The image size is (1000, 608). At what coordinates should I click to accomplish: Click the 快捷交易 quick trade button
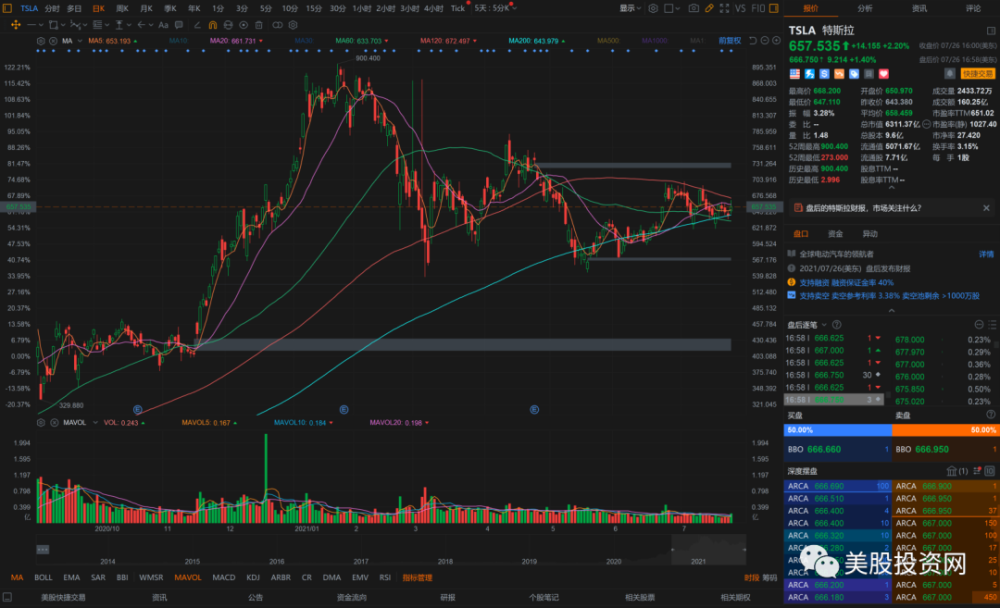point(978,74)
